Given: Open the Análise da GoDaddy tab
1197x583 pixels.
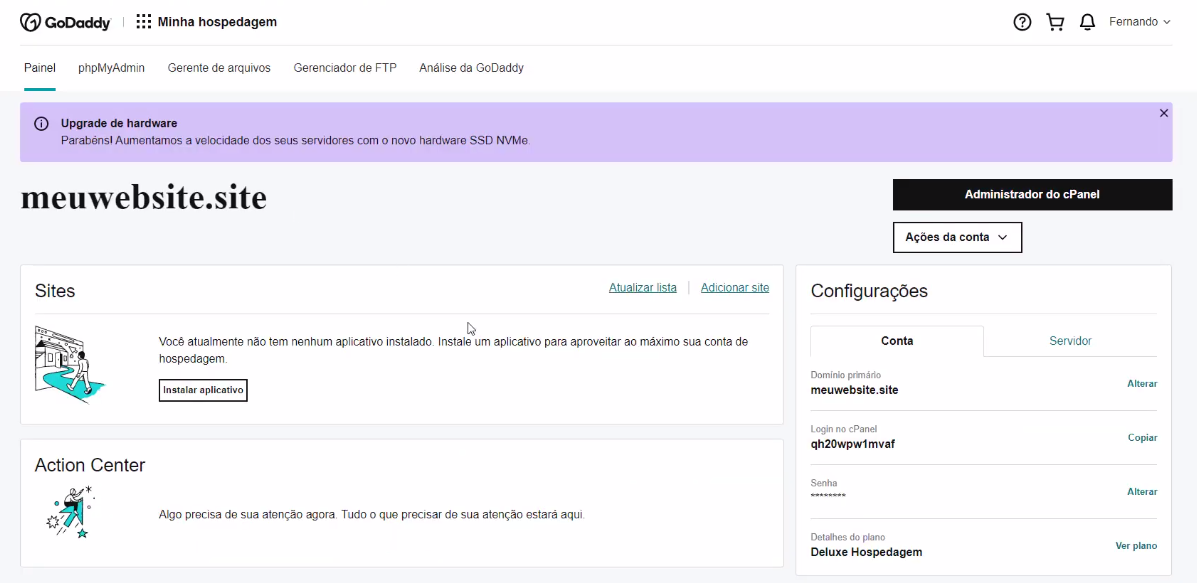Looking at the screenshot, I should pos(471,68).
